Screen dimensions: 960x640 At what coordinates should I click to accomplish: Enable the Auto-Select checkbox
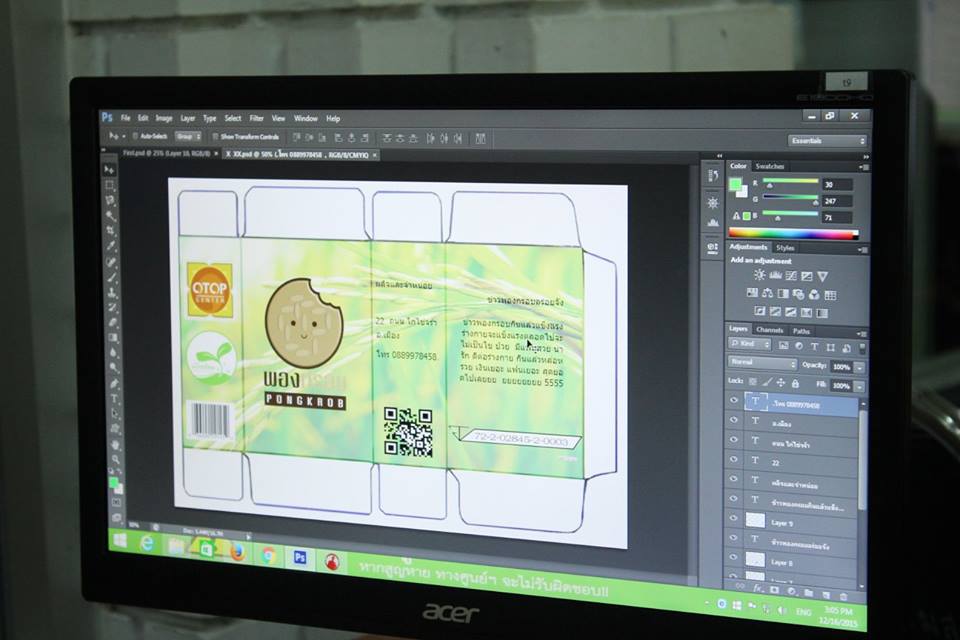tap(135, 135)
